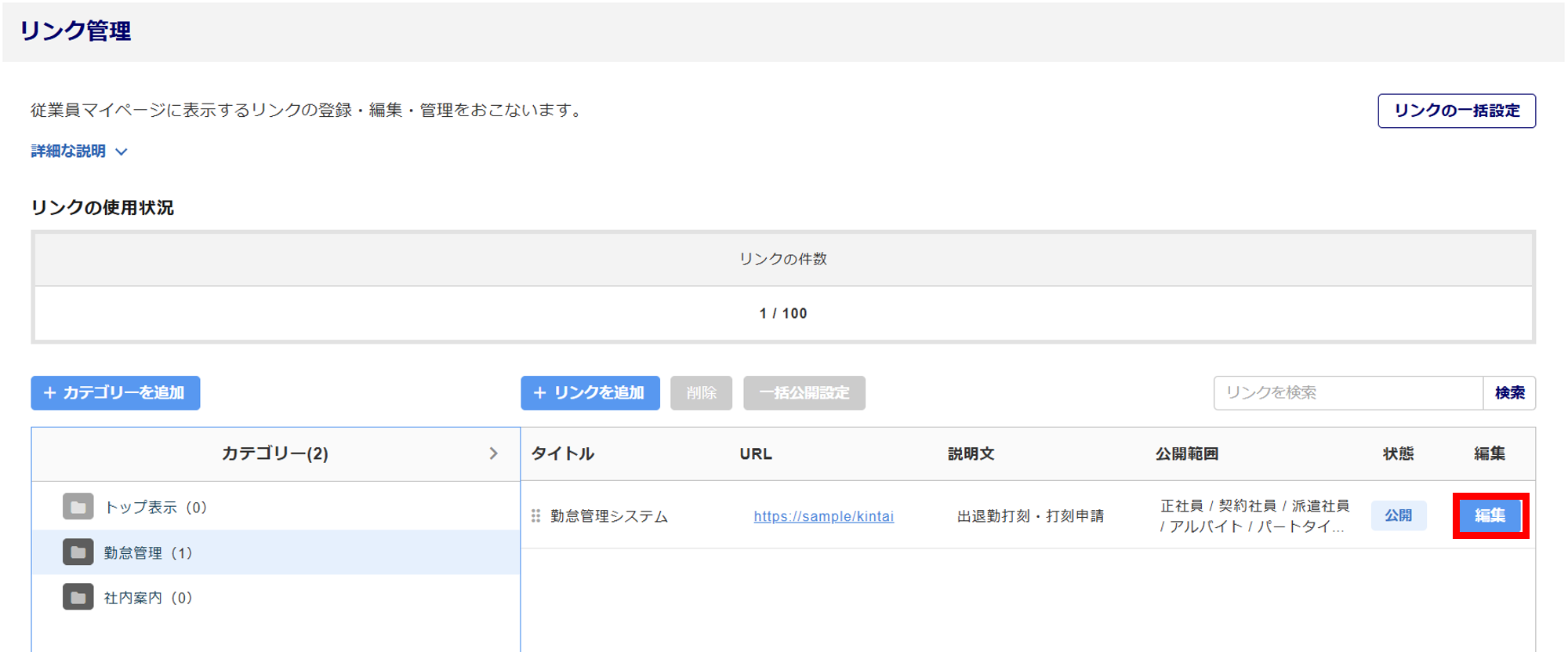Viewport: 1568px width, 652px height.
Task: Open 一括公開設定 button
Action: (804, 392)
